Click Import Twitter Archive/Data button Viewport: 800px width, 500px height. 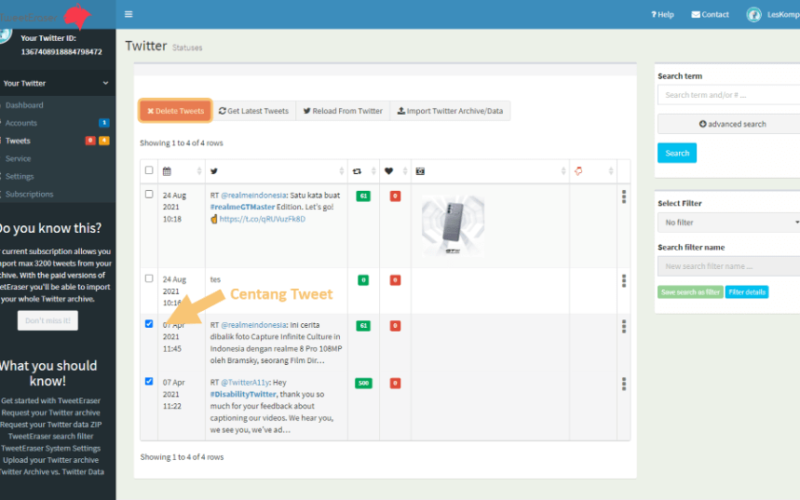coord(450,111)
